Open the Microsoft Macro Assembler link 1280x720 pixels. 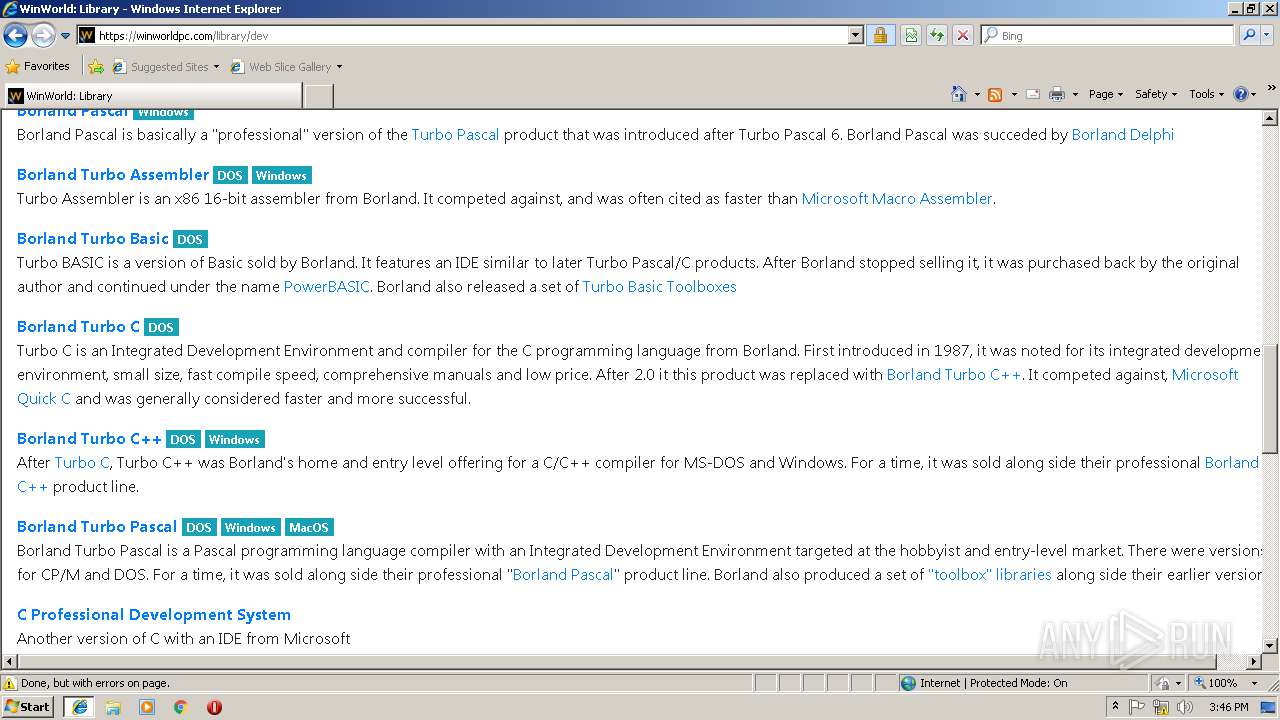coord(897,198)
